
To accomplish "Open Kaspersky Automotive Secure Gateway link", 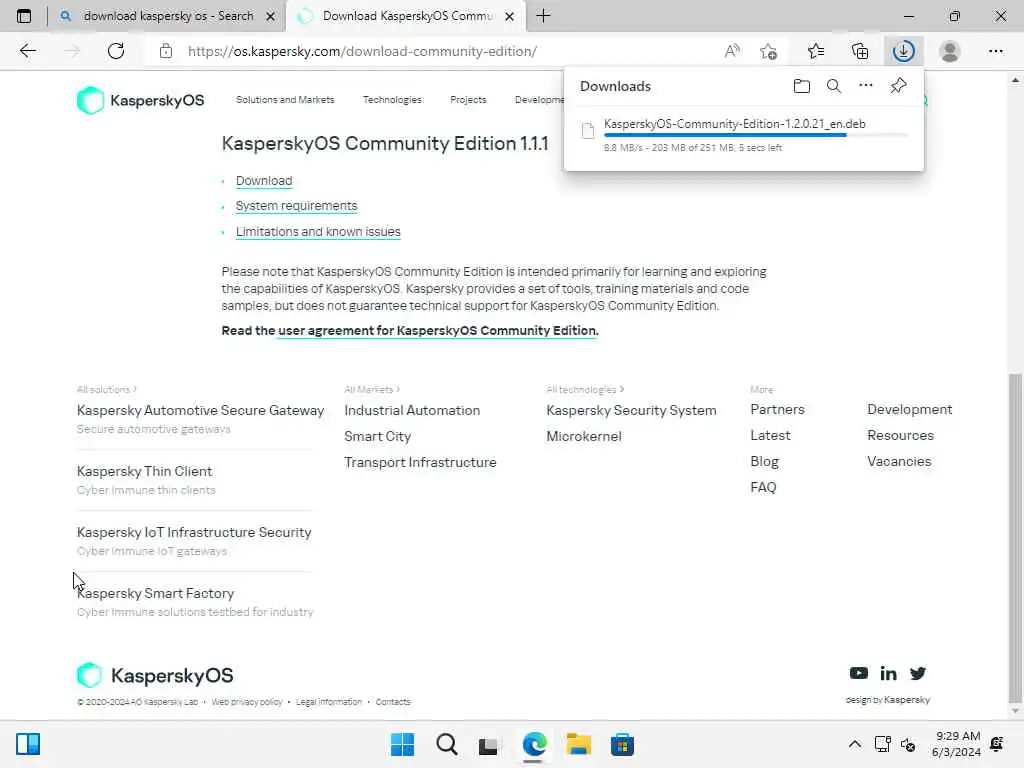I will coord(200,410).
